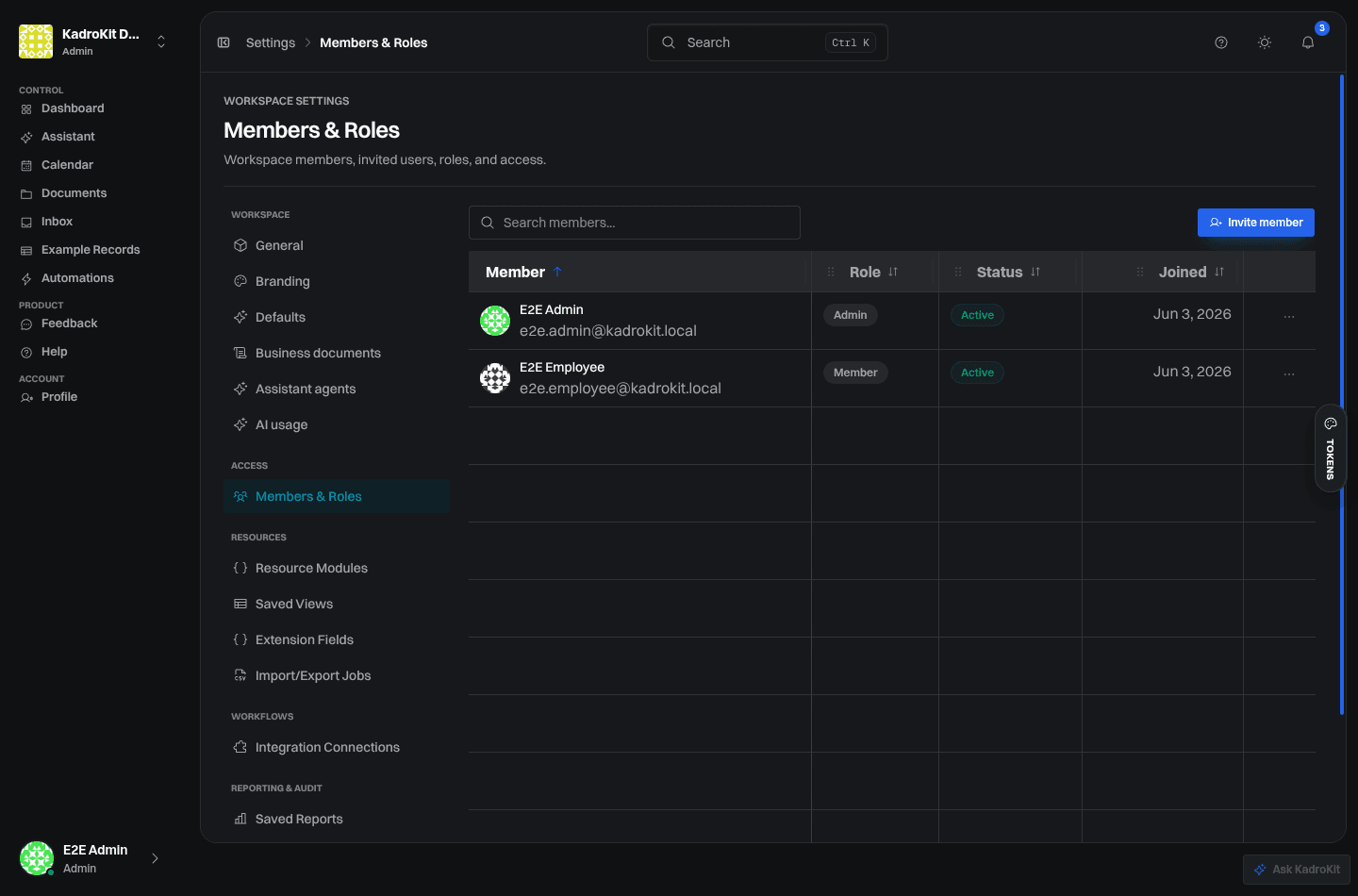1358x896 pixels.
Task: Click the Branding palette icon
Action: pyautogui.click(x=240, y=281)
